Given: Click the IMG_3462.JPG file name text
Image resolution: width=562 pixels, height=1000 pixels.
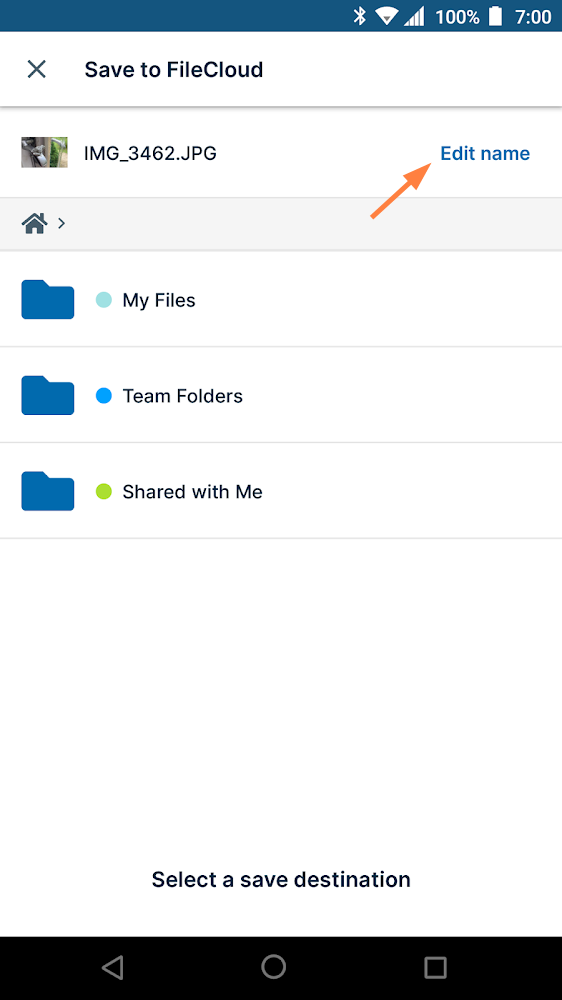Looking at the screenshot, I should 151,154.
